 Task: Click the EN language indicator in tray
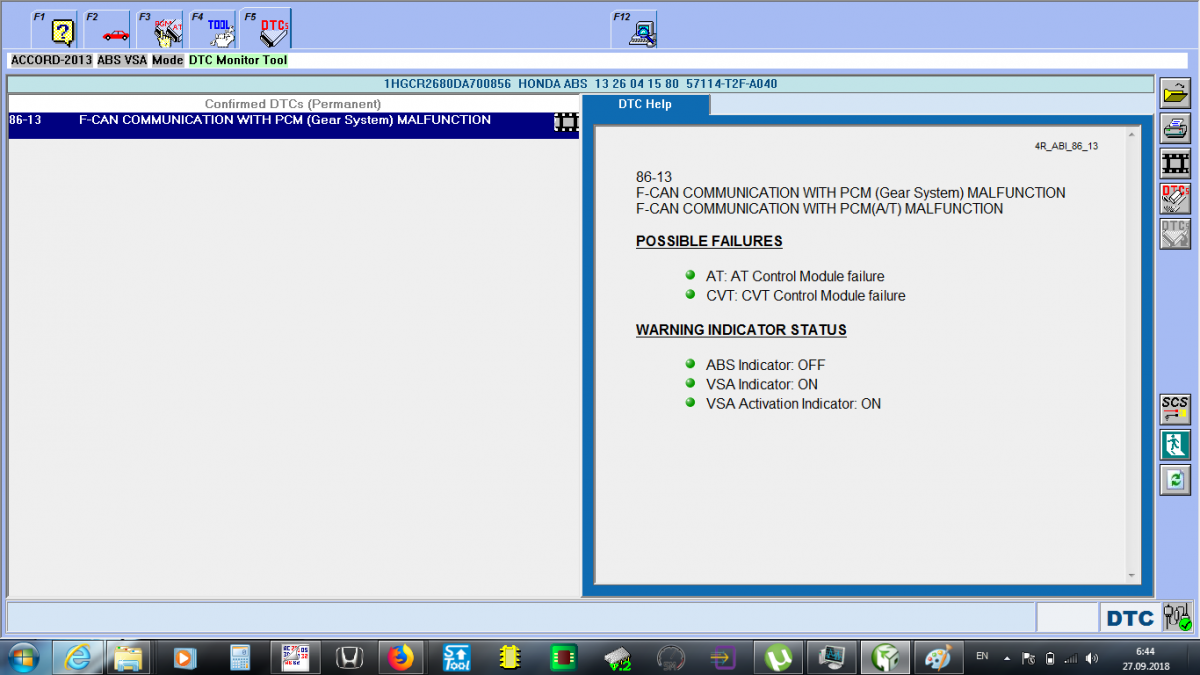[983, 657]
